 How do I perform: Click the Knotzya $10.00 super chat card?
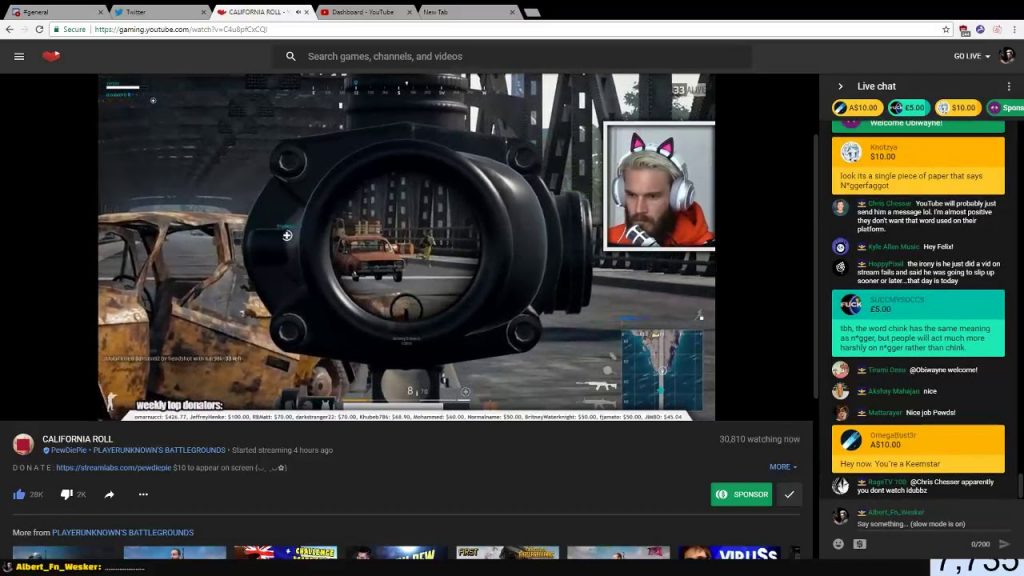918,165
